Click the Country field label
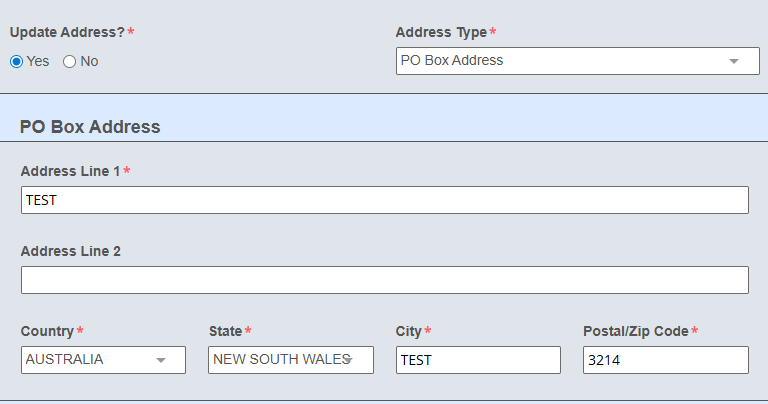Image resolution: width=768 pixels, height=404 pixels. (x=47, y=332)
